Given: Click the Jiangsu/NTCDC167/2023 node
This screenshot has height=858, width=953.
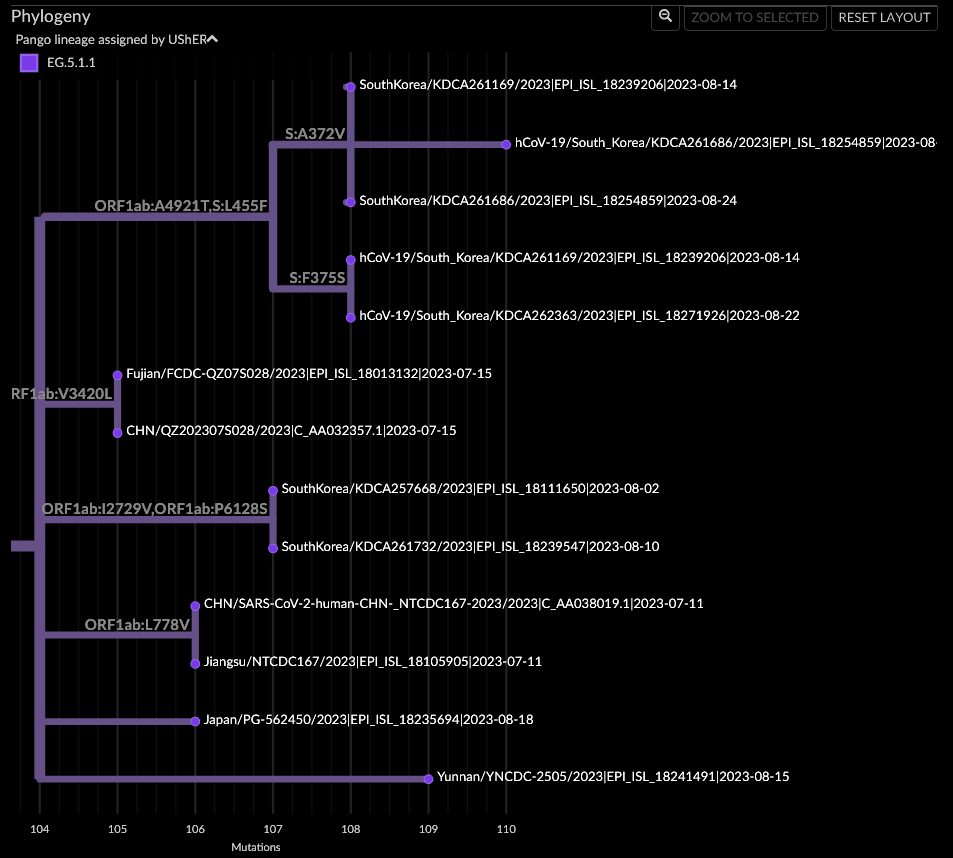Looking at the screenshot, I should (x=195, y=661).
